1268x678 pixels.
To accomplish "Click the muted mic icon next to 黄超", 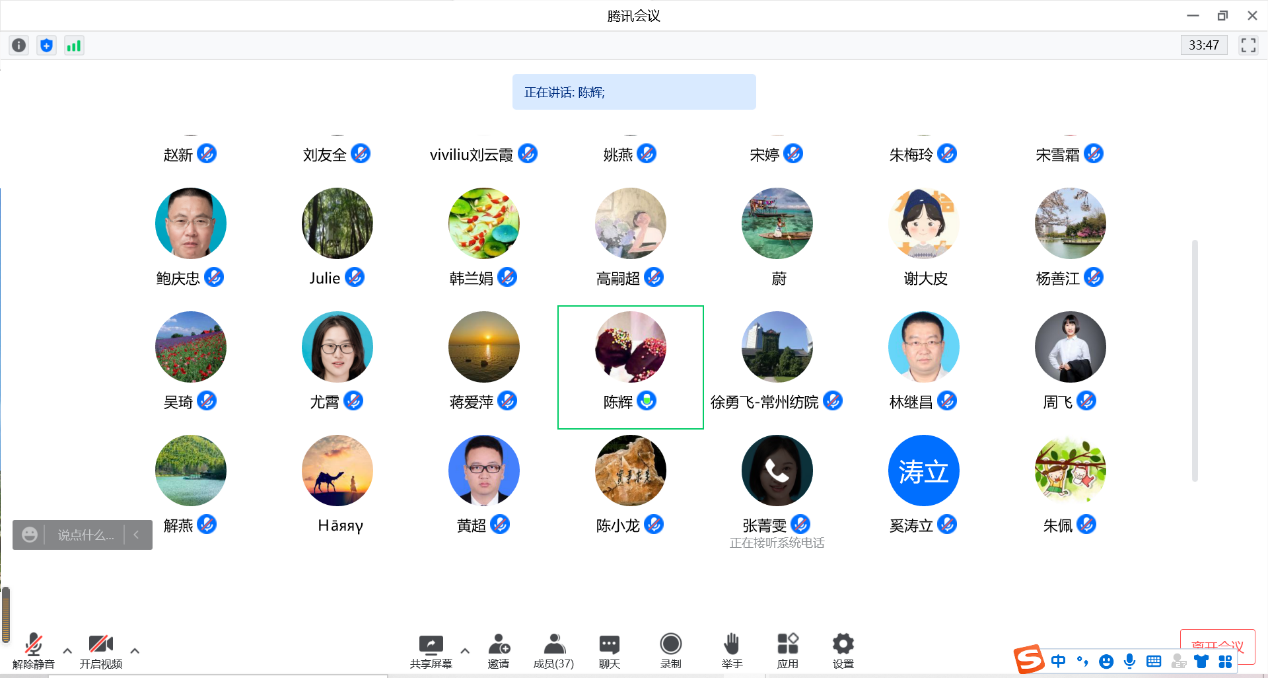I will click(x=500, y=524).
